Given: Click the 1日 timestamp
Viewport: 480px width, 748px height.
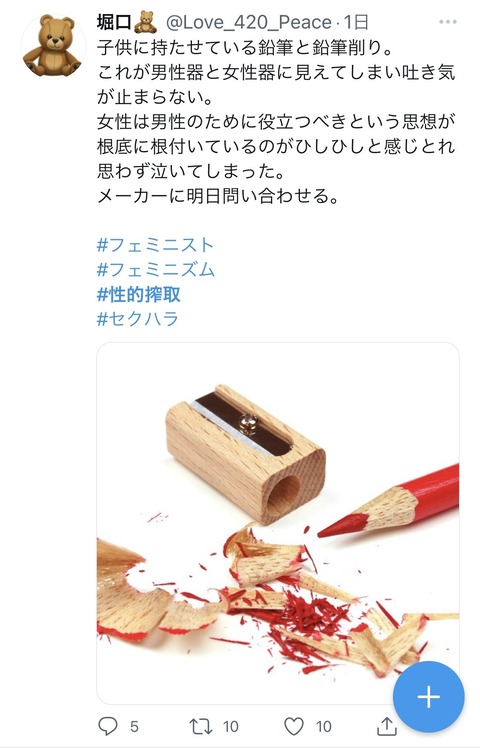Looking at the screenshot, I should (356, 22).
